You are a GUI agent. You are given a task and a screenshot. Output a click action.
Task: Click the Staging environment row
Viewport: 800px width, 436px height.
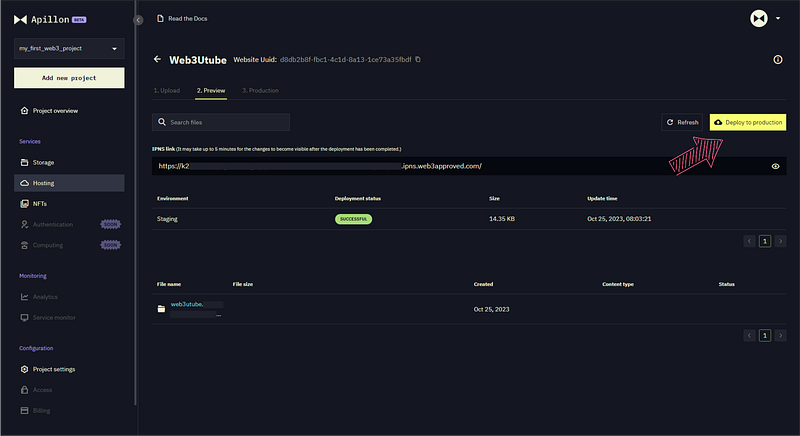pos(469,219)
